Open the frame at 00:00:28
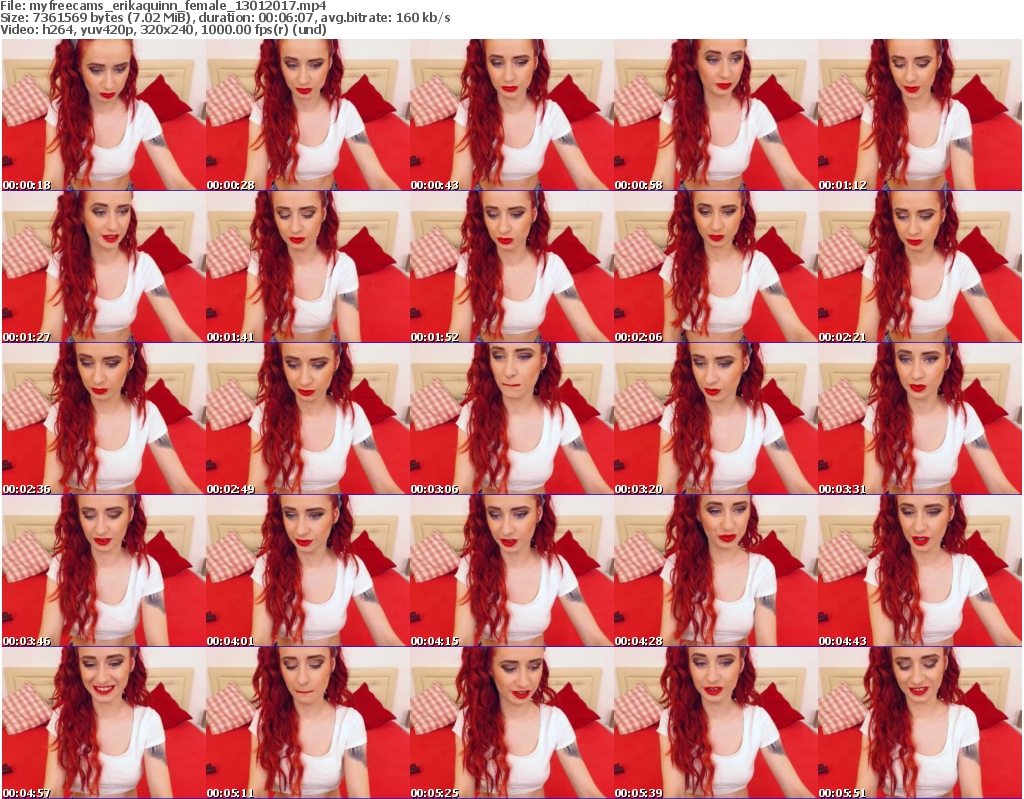 click(308, 114)
